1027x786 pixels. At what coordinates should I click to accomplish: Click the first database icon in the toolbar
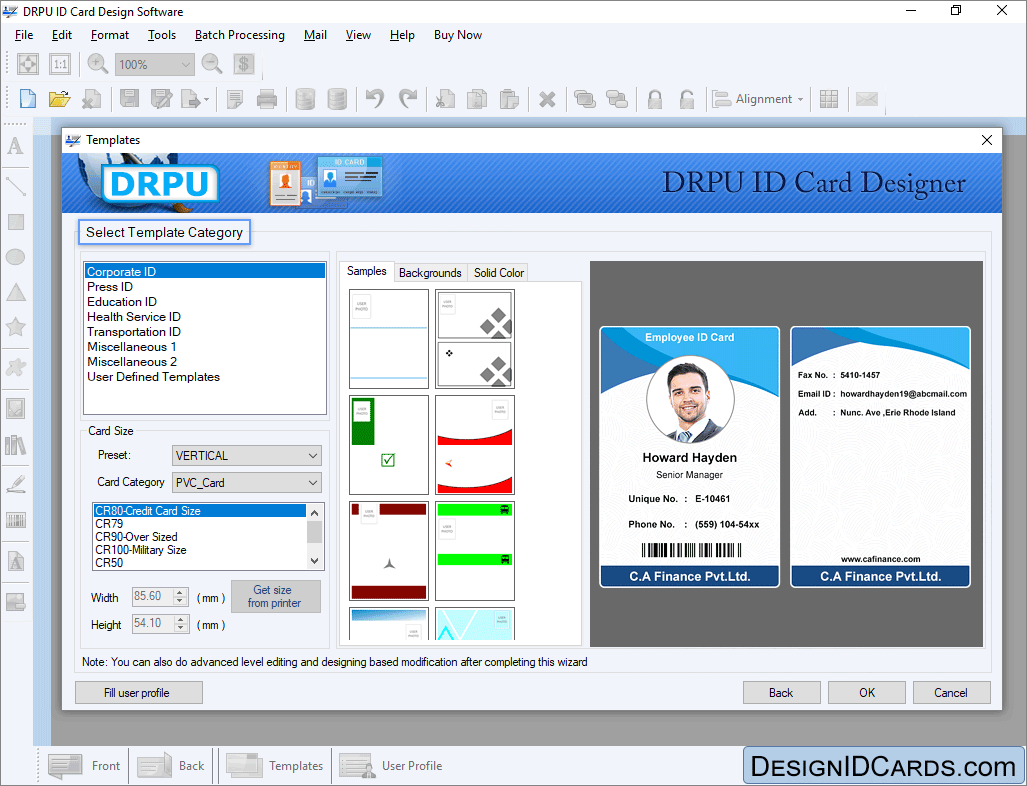[305, 99]
